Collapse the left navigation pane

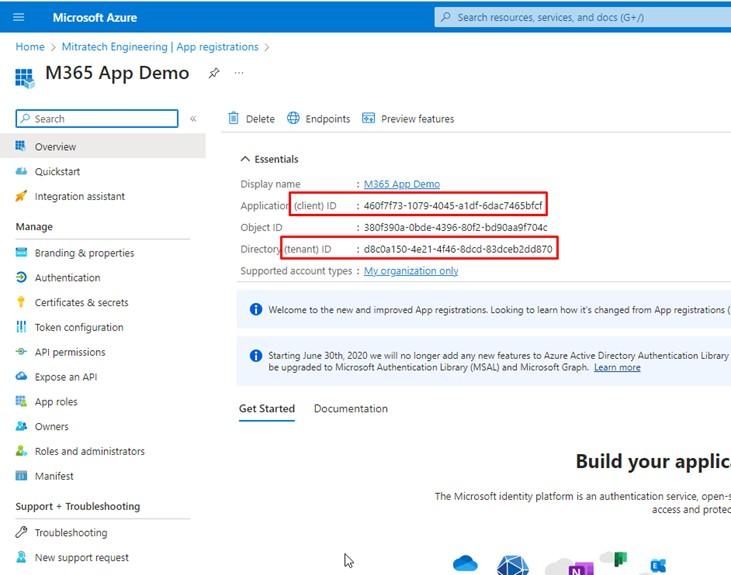(x=193, y=119)
